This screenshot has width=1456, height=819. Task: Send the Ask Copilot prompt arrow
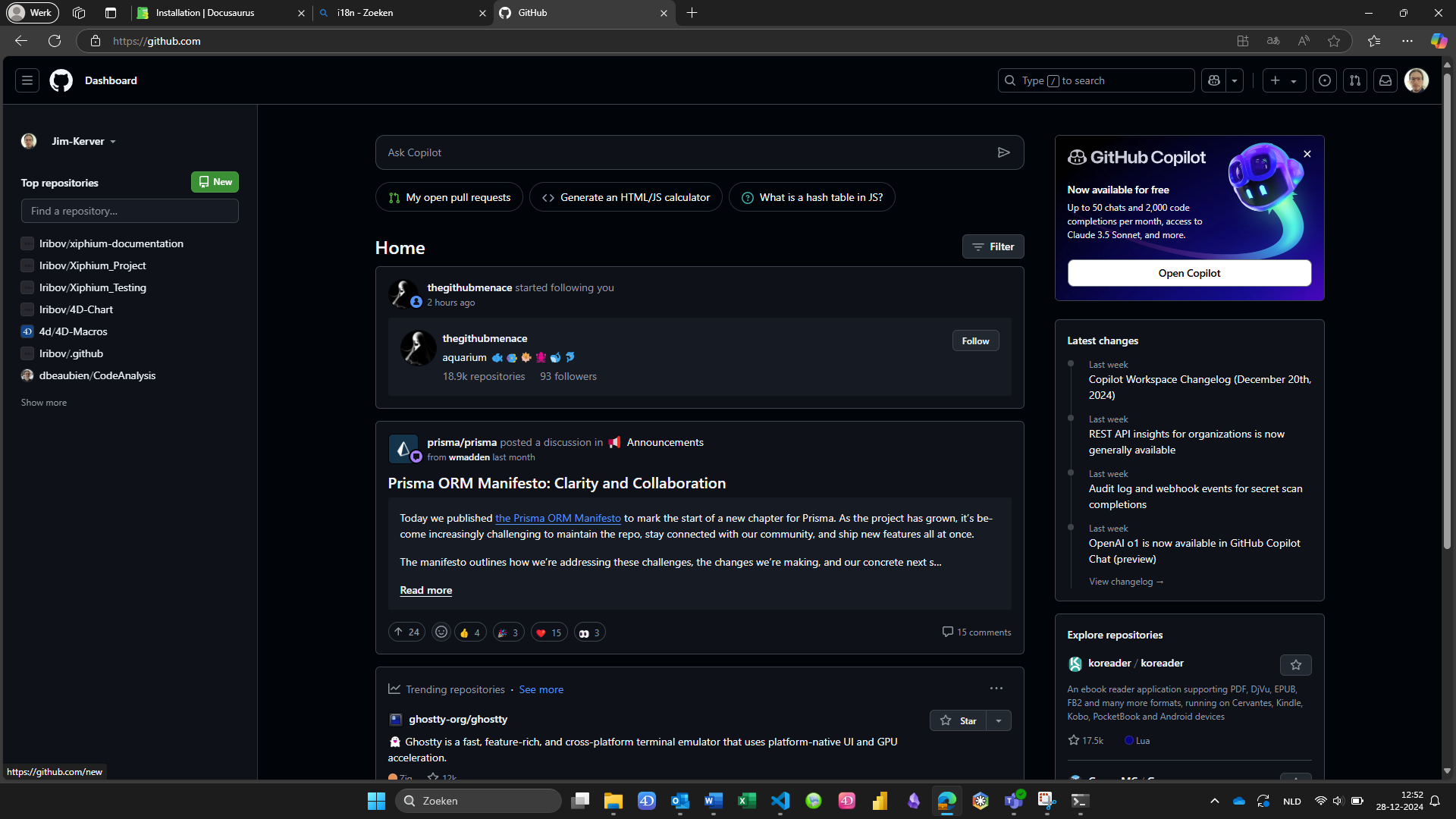(x=1003, y=152)
